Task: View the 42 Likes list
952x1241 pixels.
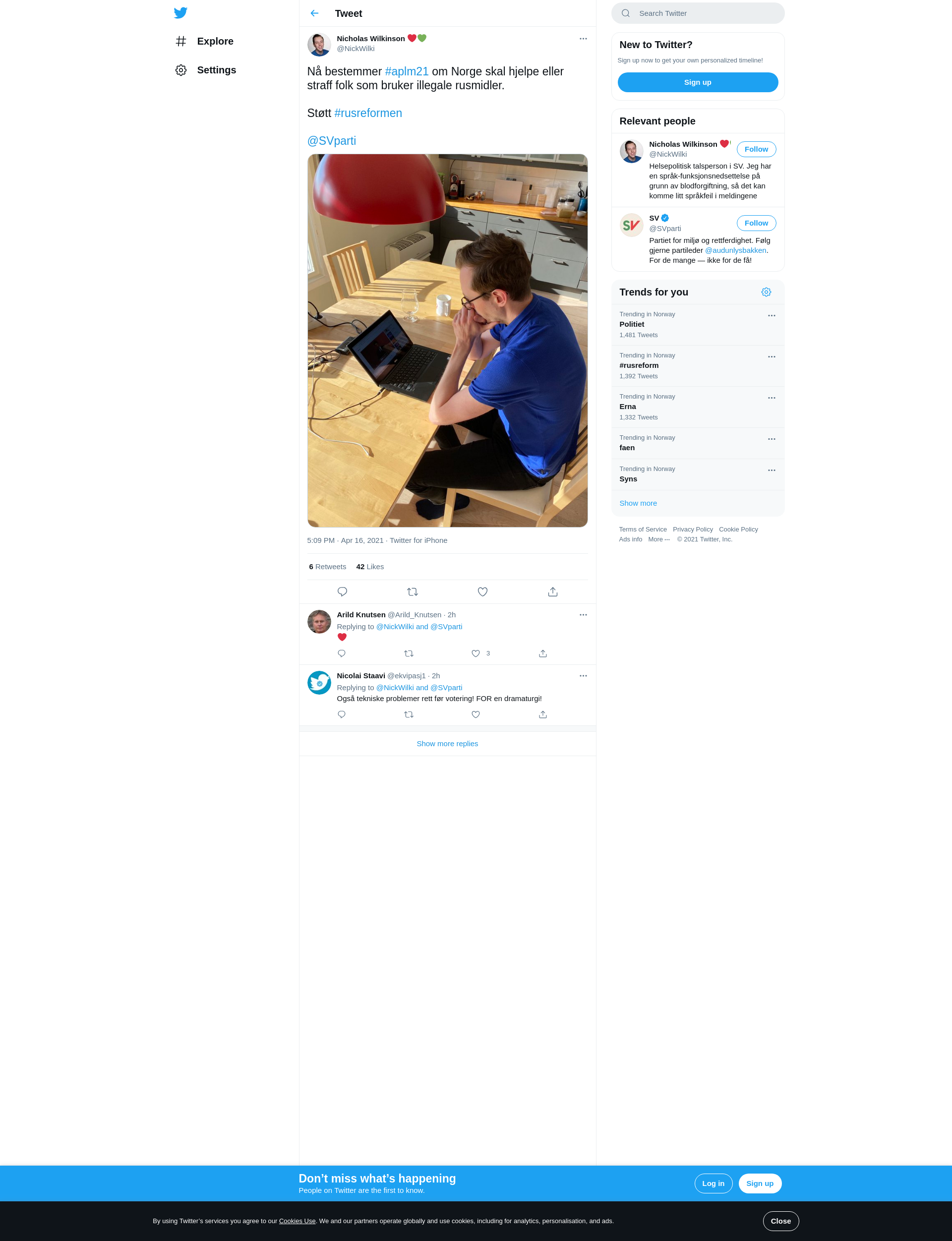Action: (370, 567)
